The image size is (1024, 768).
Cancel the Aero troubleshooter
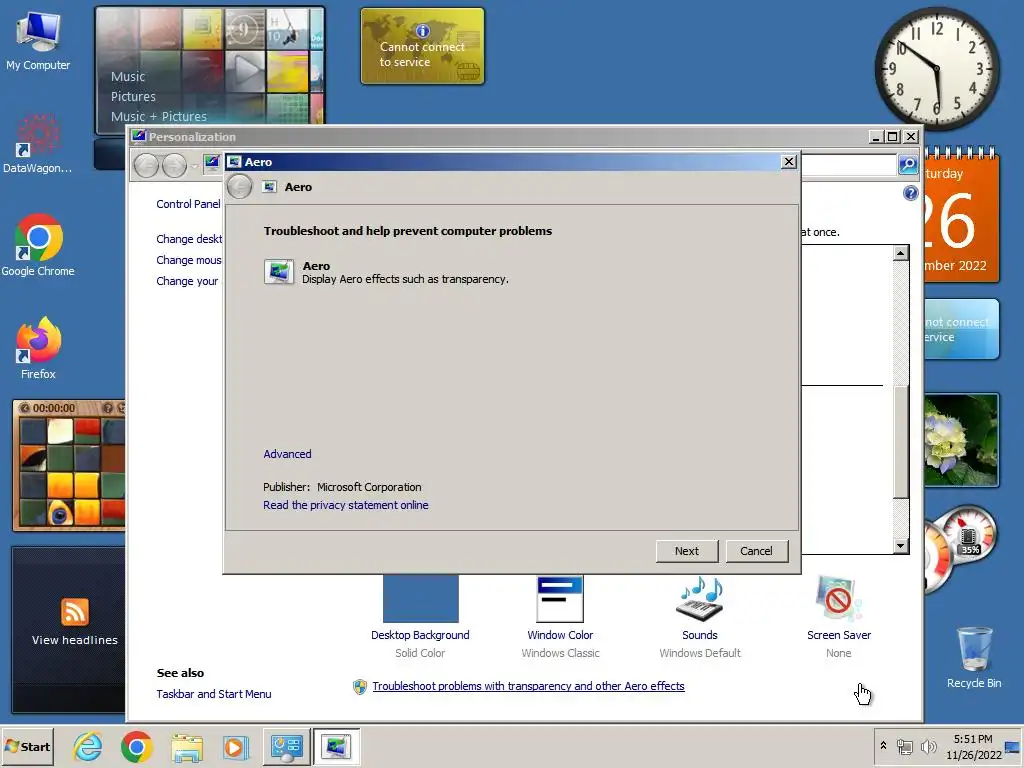(x=756, y=551)
